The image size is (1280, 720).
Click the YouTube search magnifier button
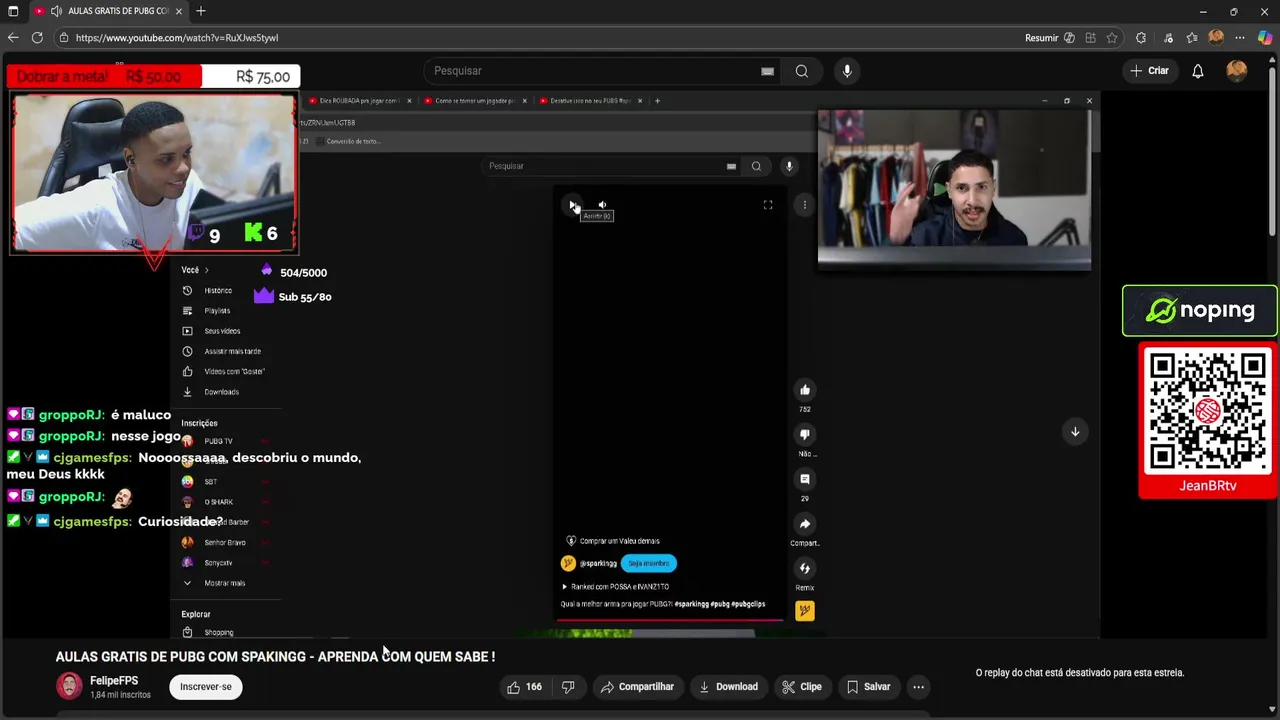(x=802, y=71)
